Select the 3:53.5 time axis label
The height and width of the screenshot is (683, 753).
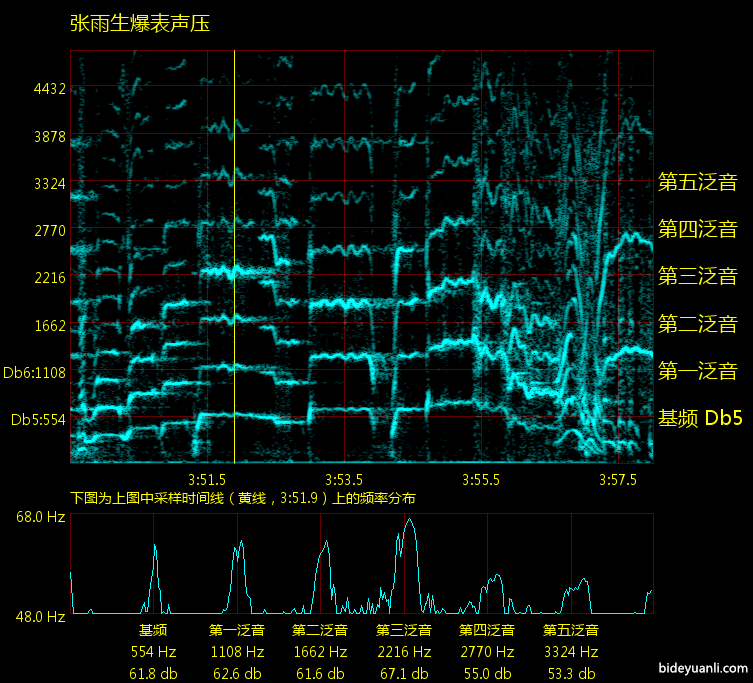344,479
